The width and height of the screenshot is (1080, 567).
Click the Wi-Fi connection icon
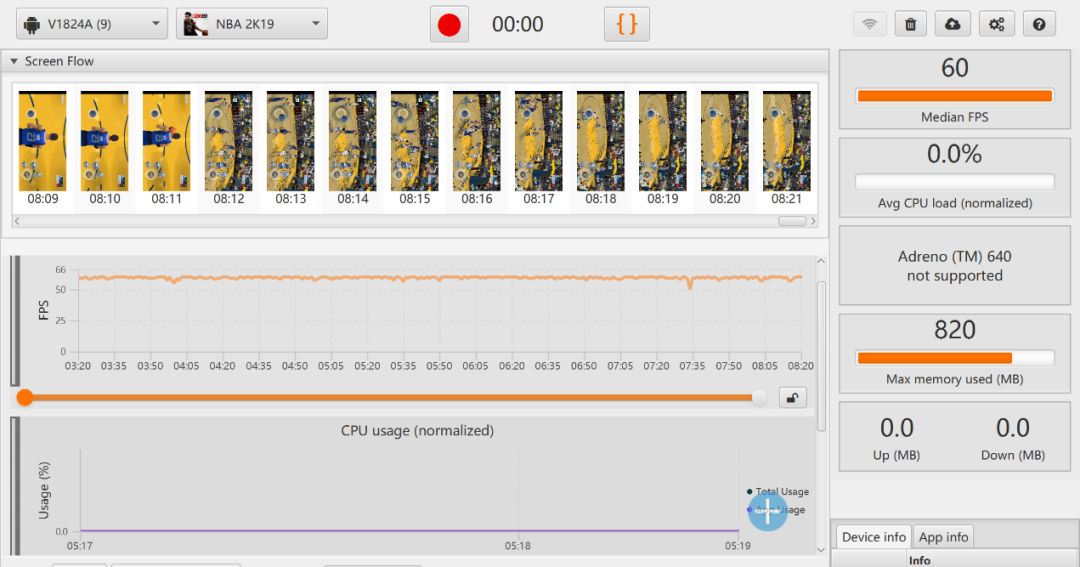click(x=870, y=24)
